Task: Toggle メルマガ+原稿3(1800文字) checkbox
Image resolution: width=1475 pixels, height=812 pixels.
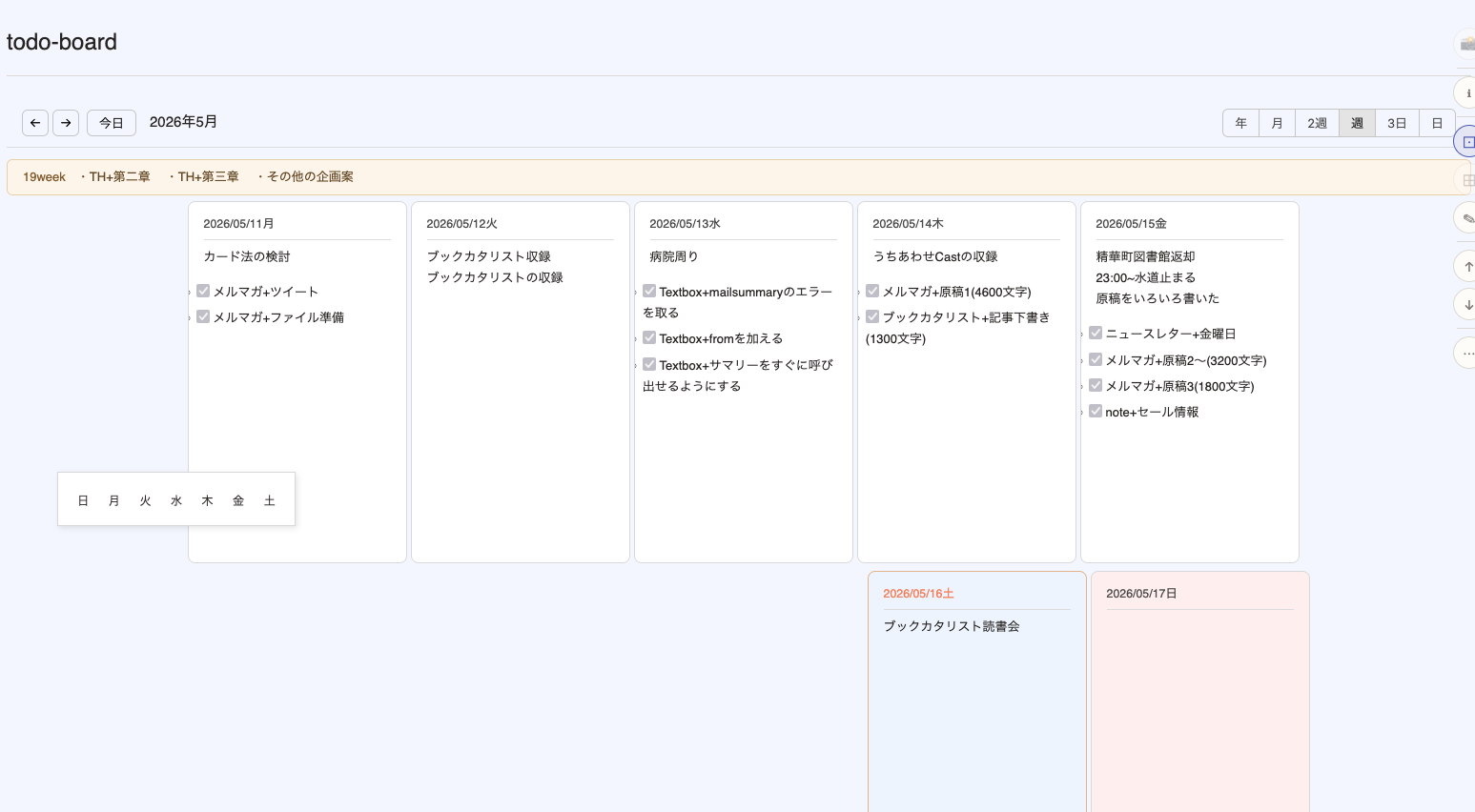Action: 1096,385
